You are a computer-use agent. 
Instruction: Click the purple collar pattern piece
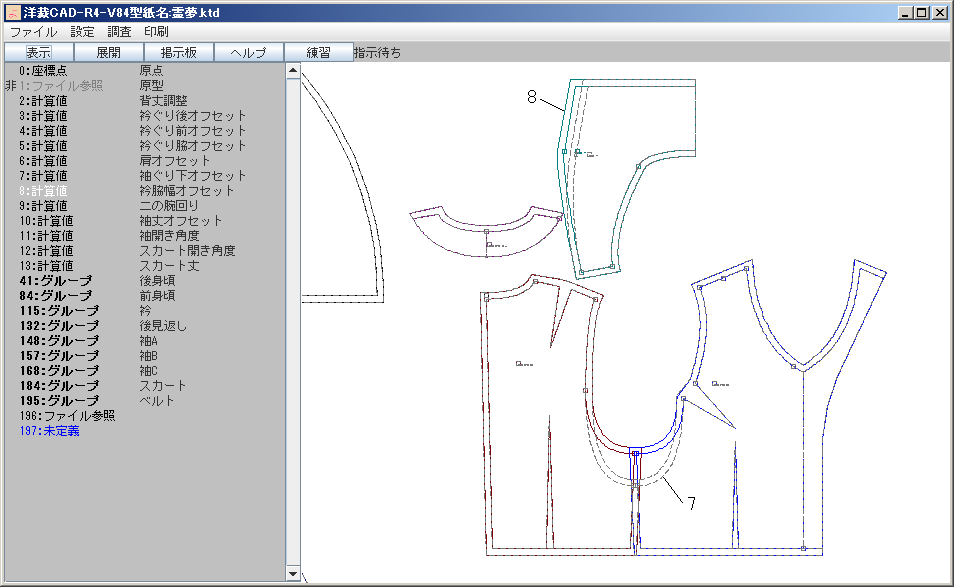pos(485,236)
